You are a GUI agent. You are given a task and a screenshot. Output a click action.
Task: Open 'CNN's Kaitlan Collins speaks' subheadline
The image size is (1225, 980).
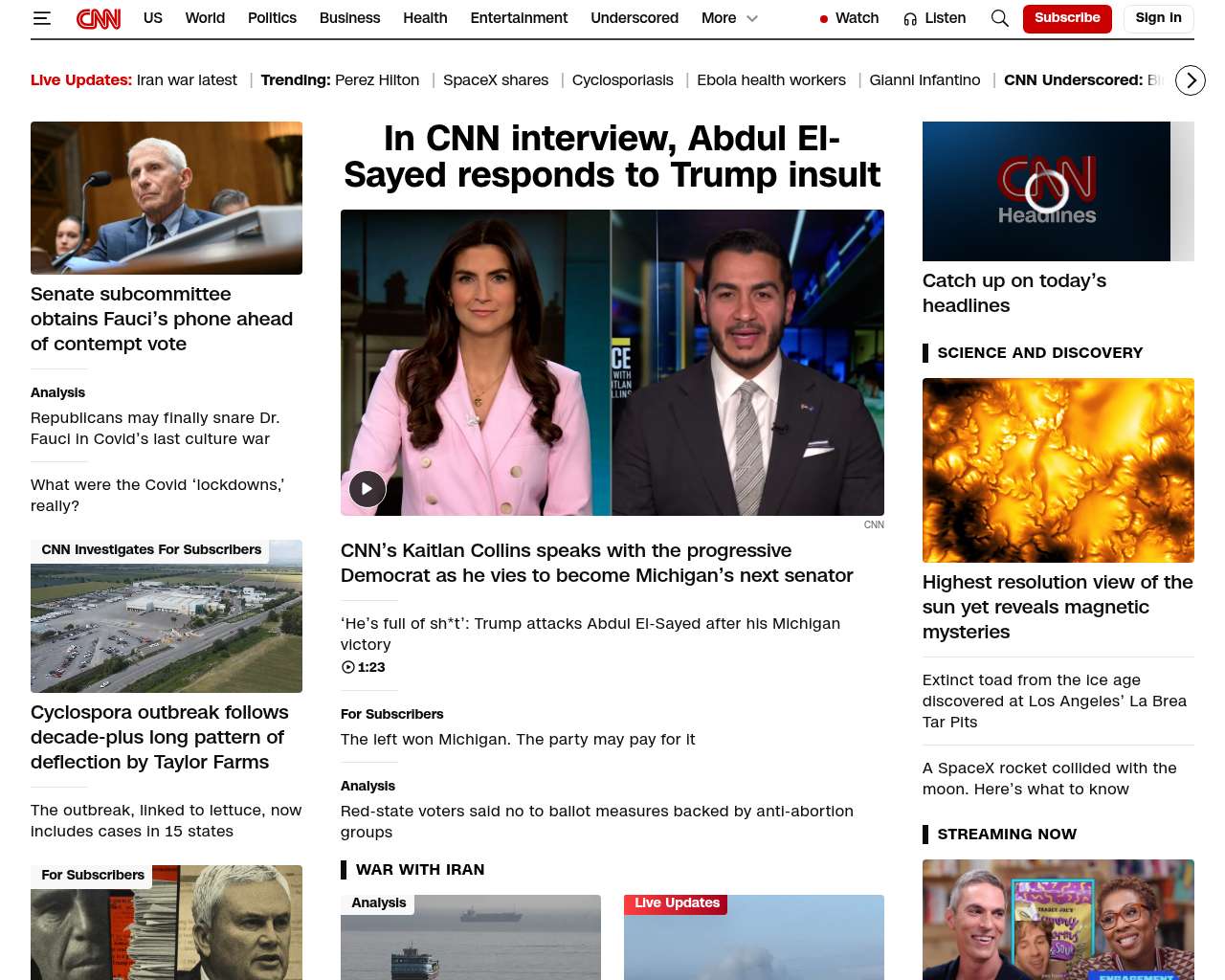click(596, 563)
